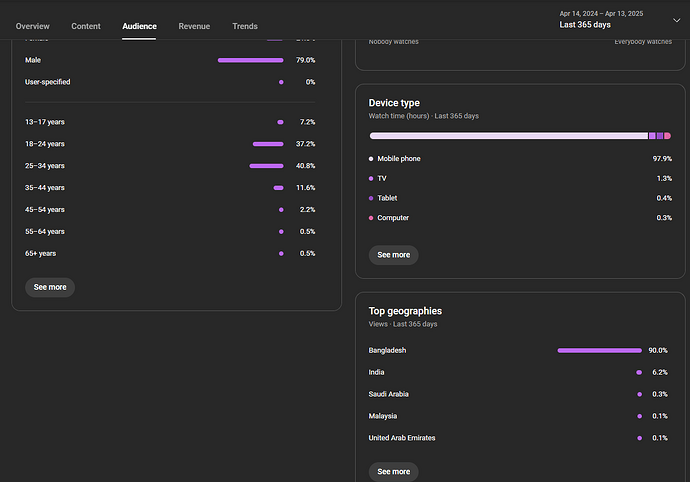The image size is (690, 482).
Task: Click the 13–17 years label
Action: pos(45,122)
